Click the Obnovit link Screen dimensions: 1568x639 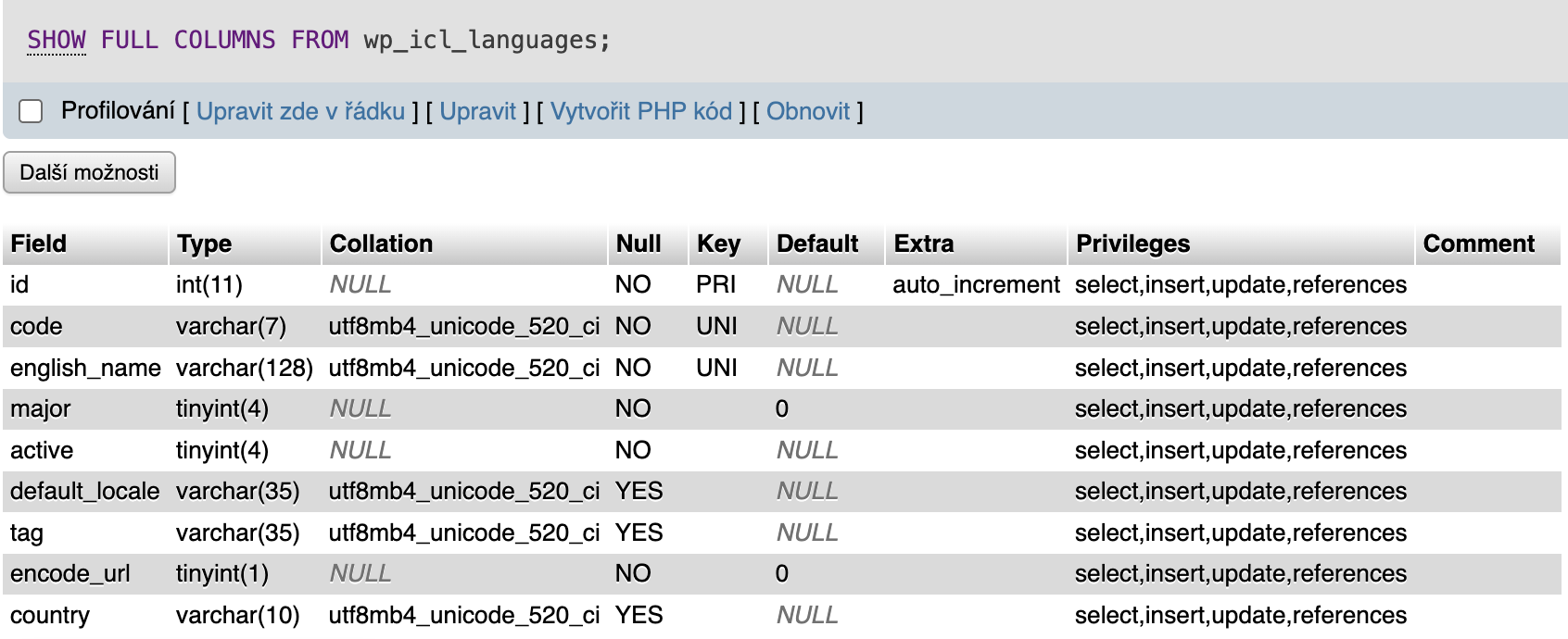point(807,112)
